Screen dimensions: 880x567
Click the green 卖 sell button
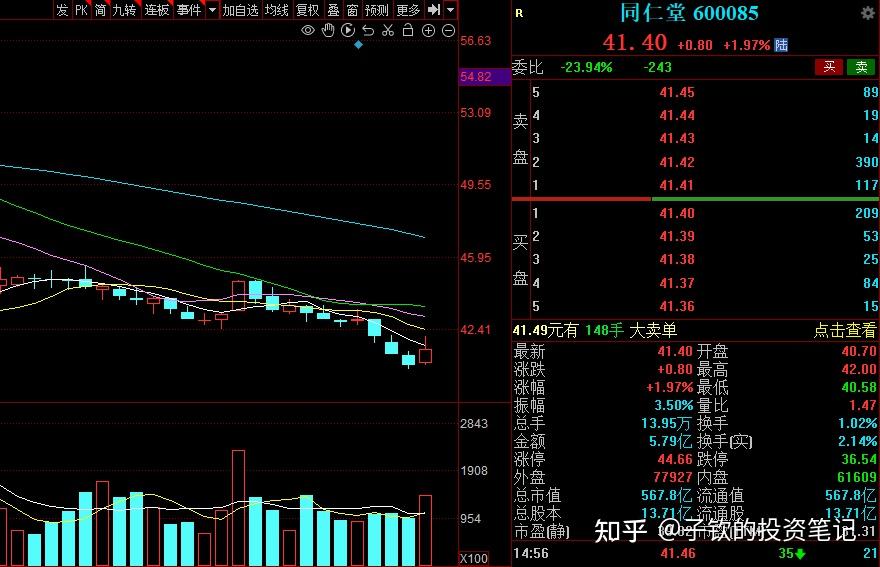[861, 67]
